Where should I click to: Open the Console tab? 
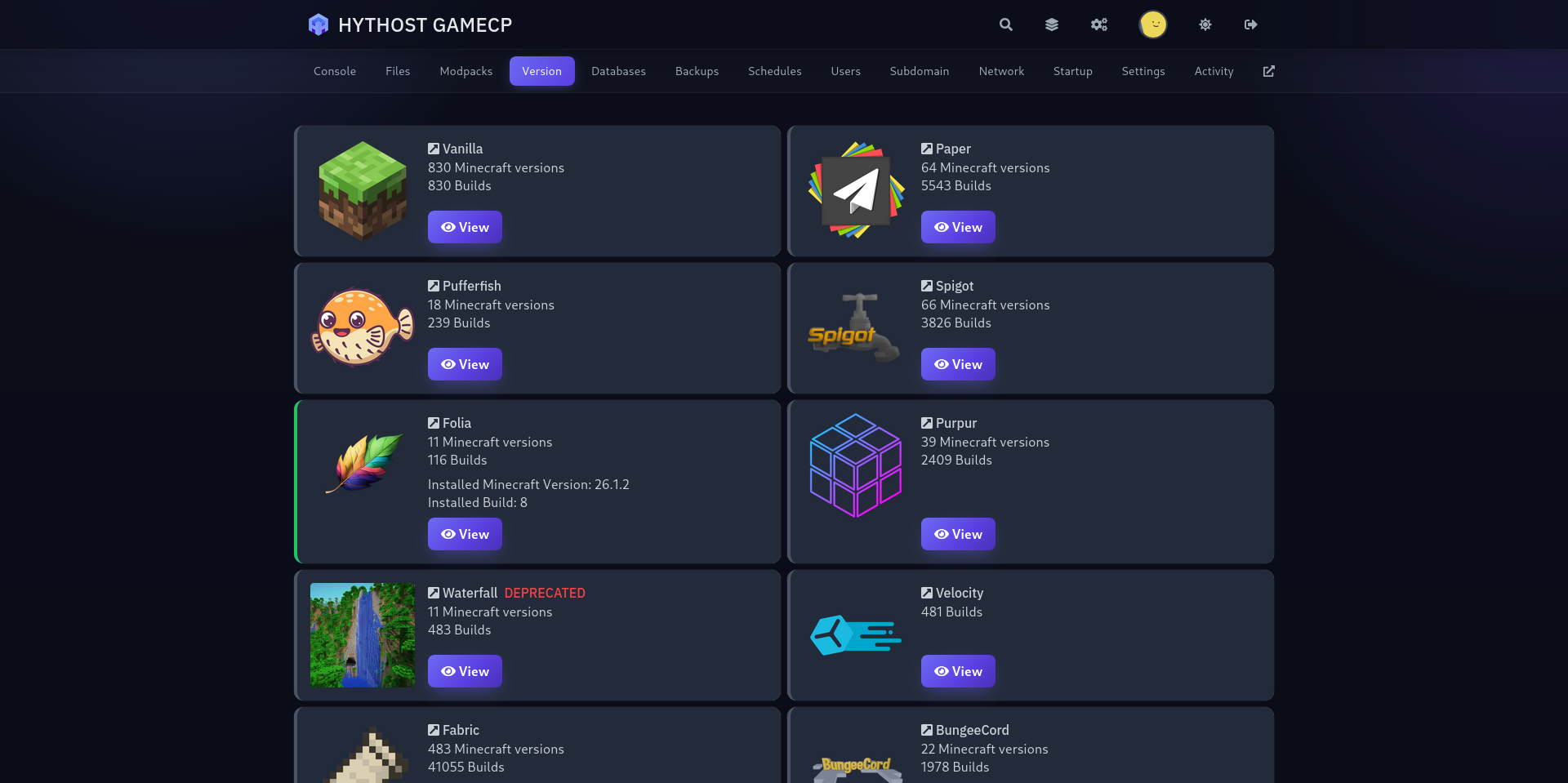tap(335, 71)
